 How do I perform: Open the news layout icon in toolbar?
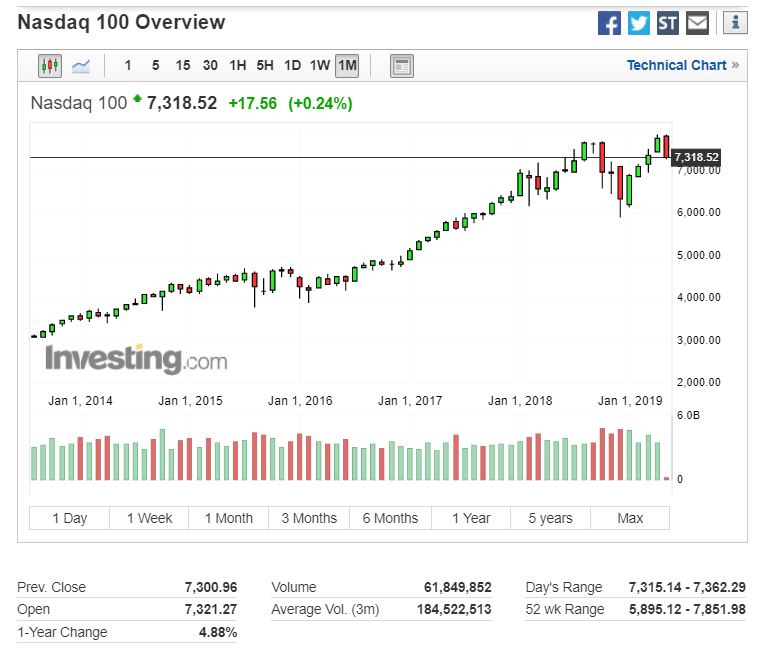point(401,66)
